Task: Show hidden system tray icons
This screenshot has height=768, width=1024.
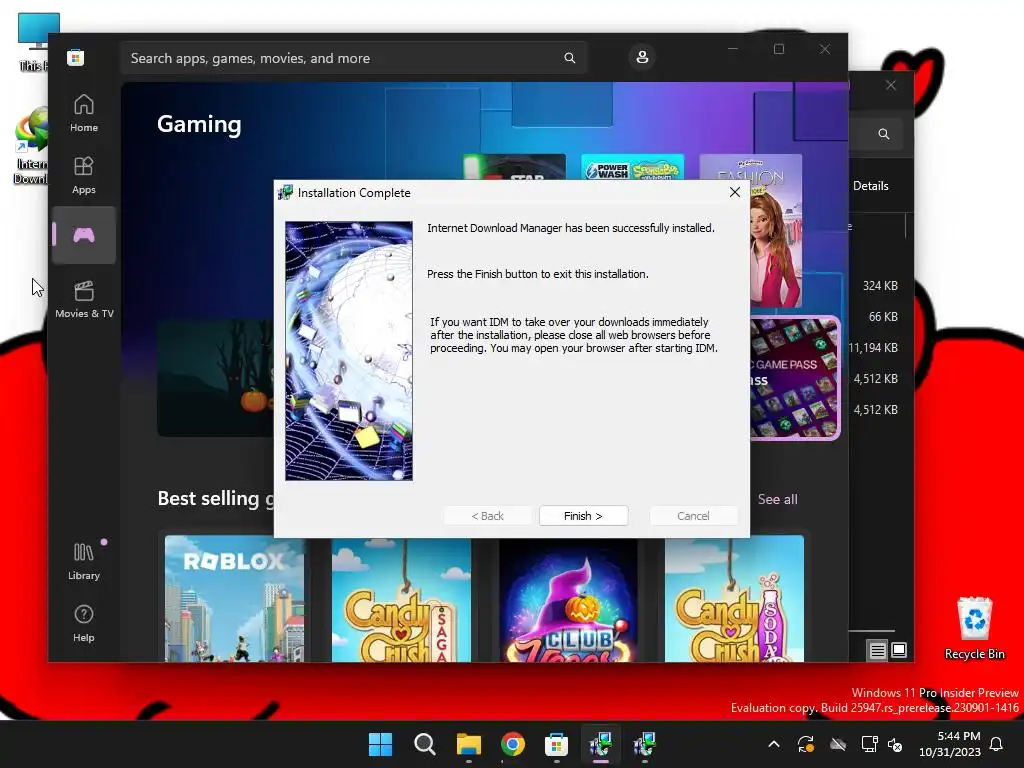Action: point(774,744)
